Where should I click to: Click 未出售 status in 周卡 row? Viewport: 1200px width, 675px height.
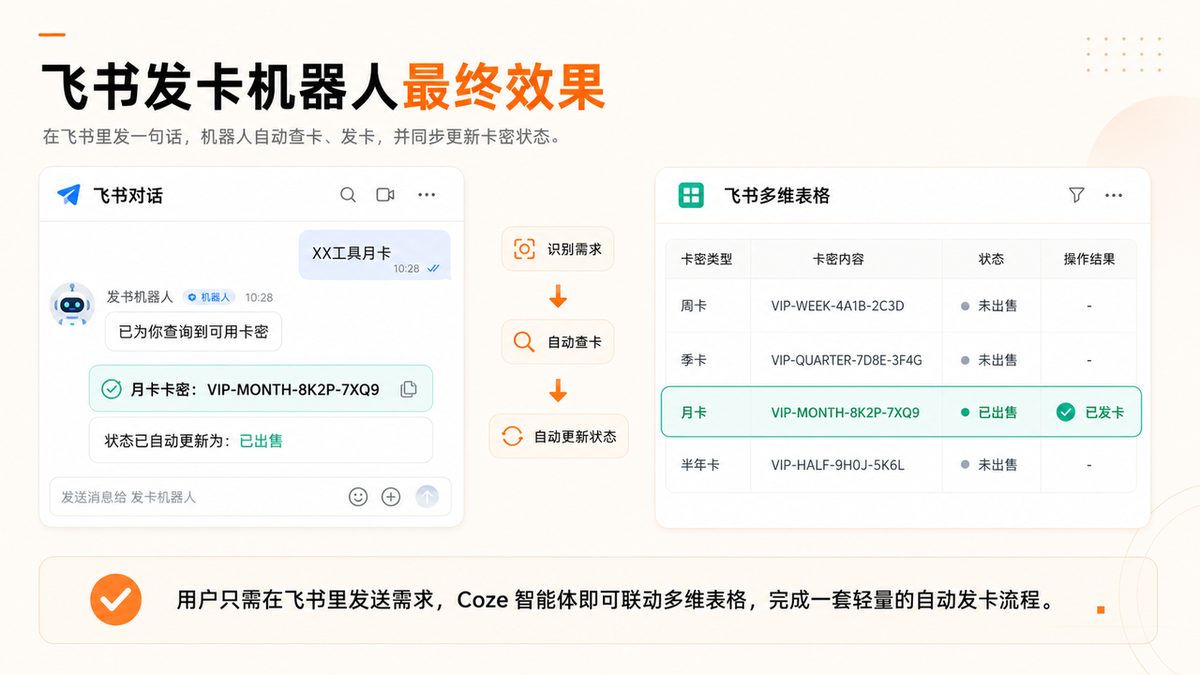pos(990,306)
